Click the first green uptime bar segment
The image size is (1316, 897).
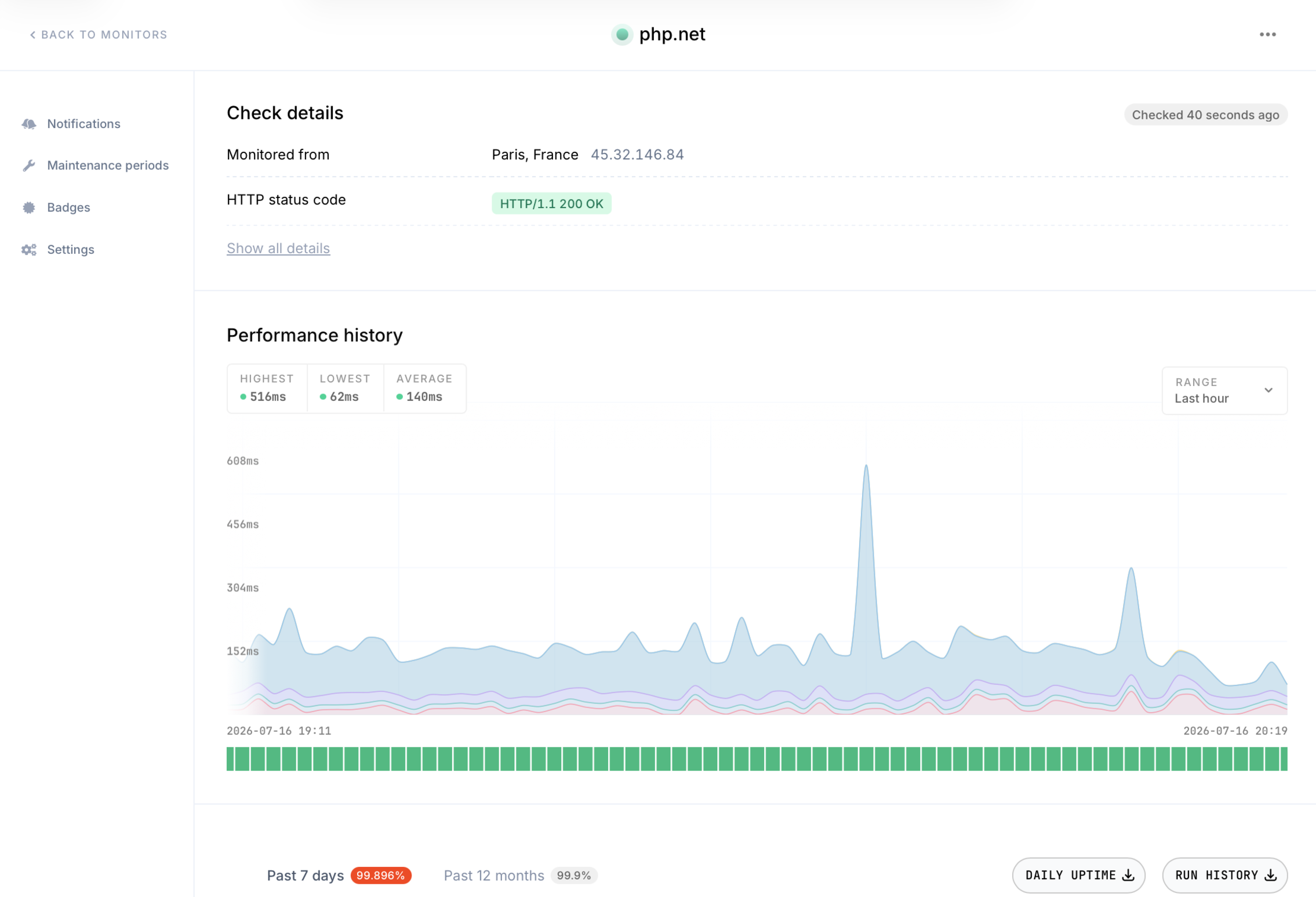click(x=230, y=759)
